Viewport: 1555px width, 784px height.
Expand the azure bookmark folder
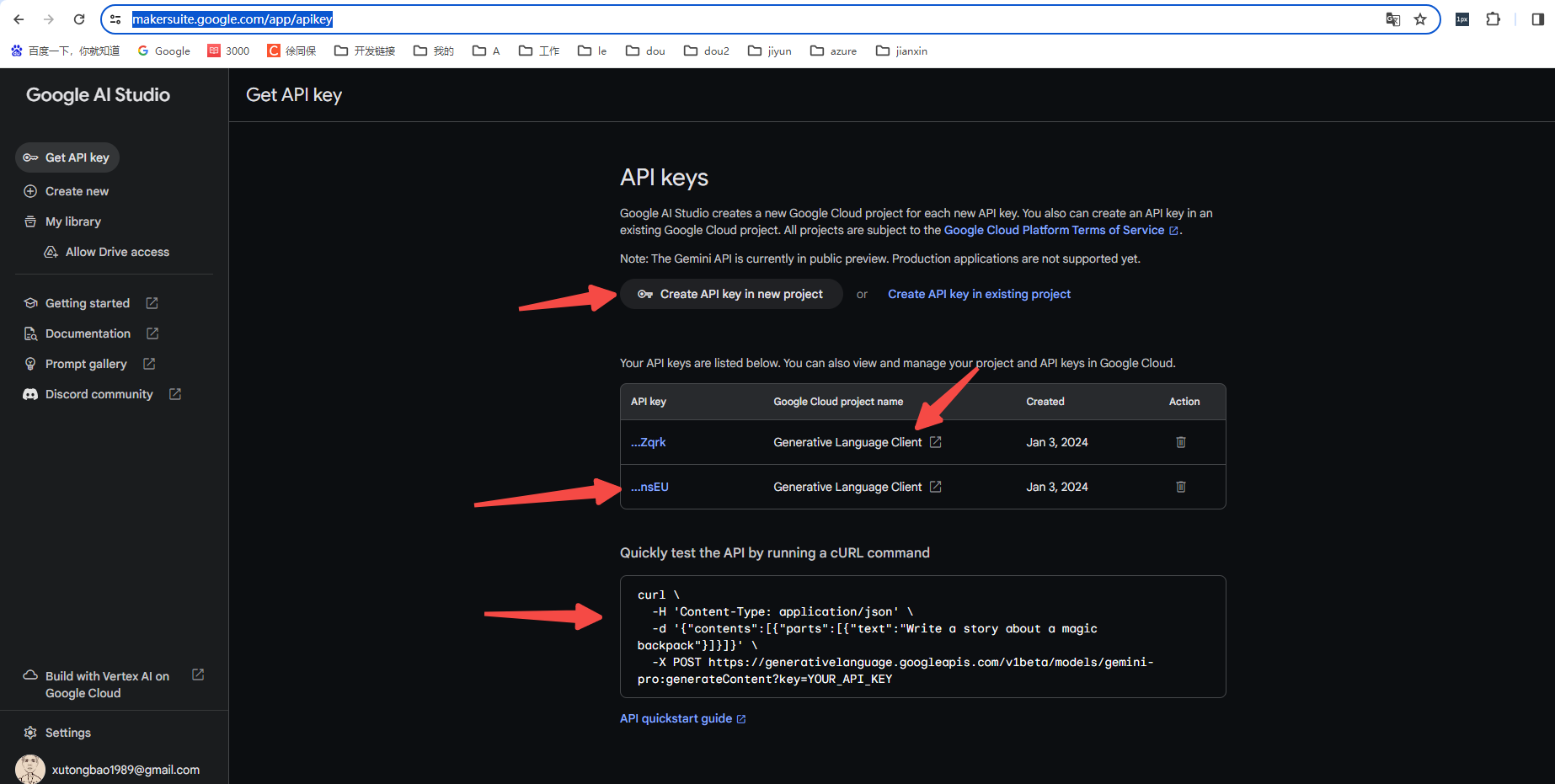[x=833, y=51]
